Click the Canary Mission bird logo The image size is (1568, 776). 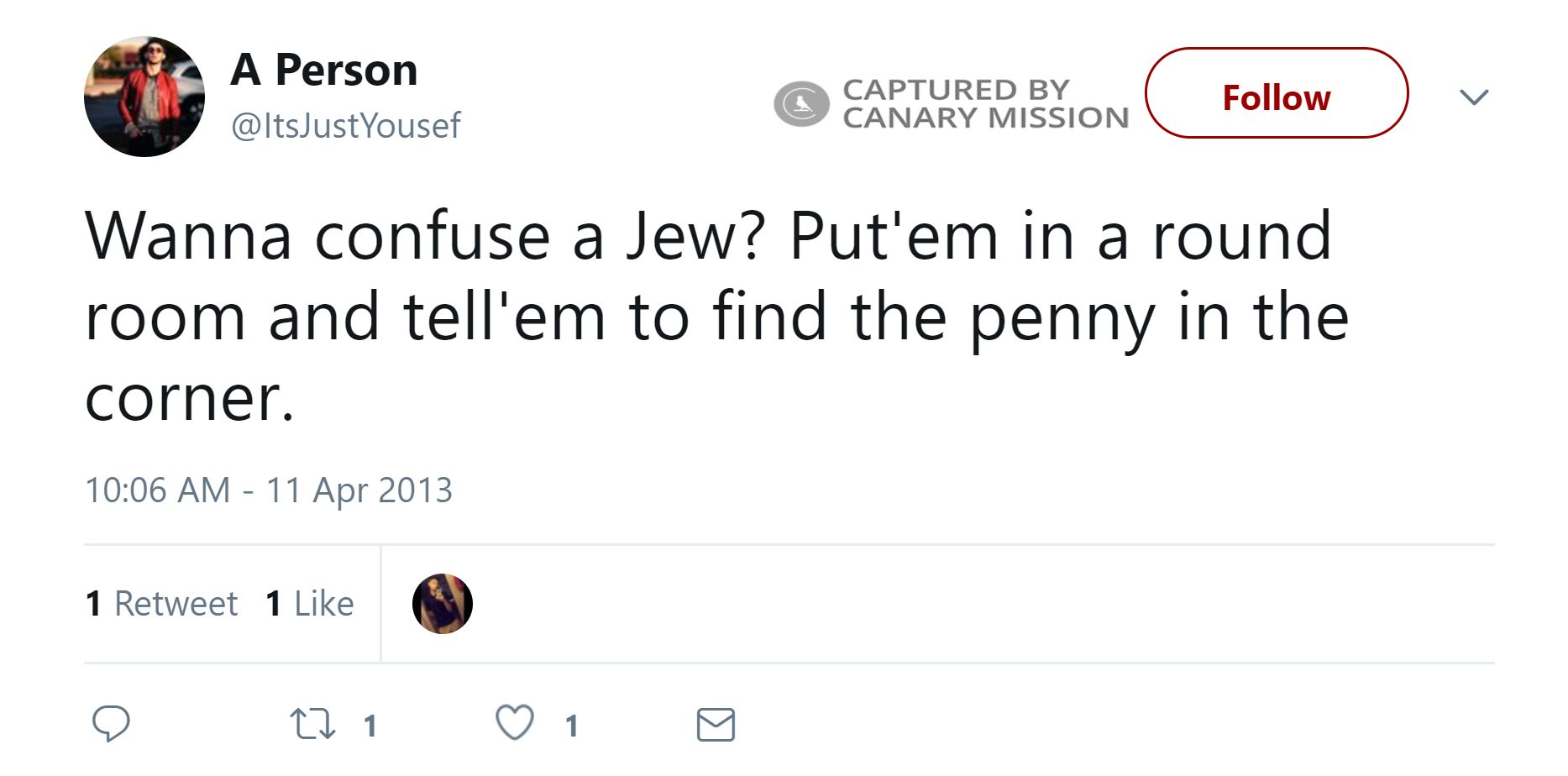(x=801, y=103)
